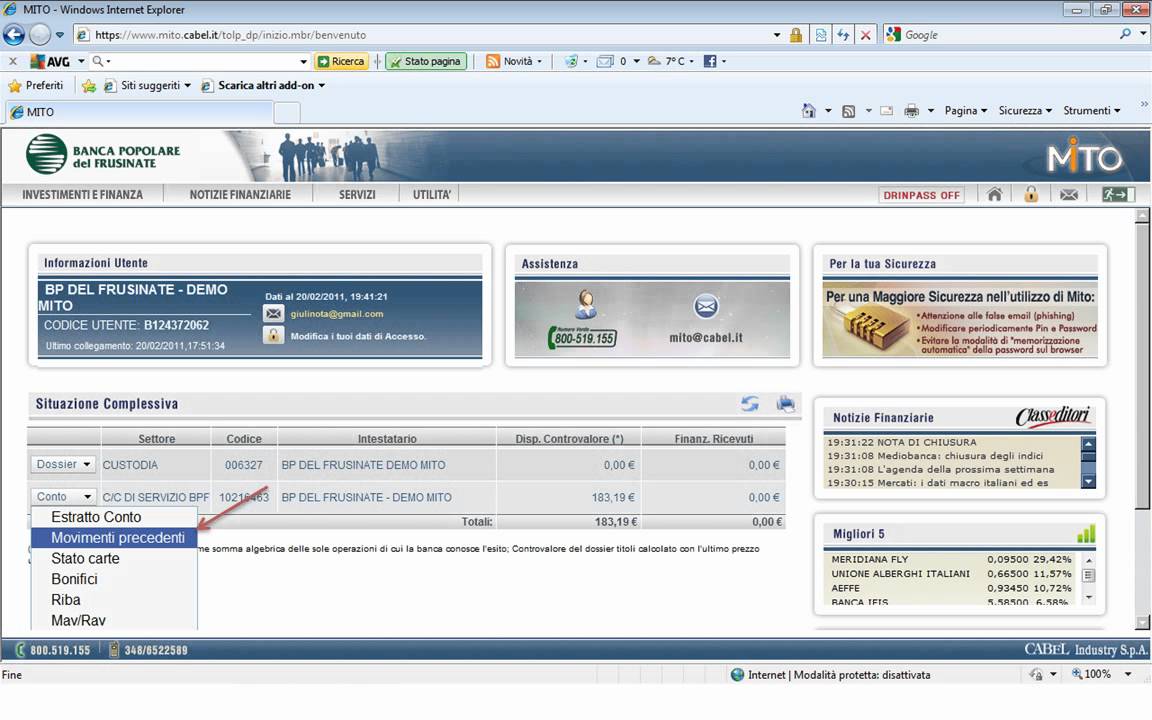This screenshot has height=720, width=1152.
Task: Click the security lock icon in address bar
Action: click(x=796, y=35)
